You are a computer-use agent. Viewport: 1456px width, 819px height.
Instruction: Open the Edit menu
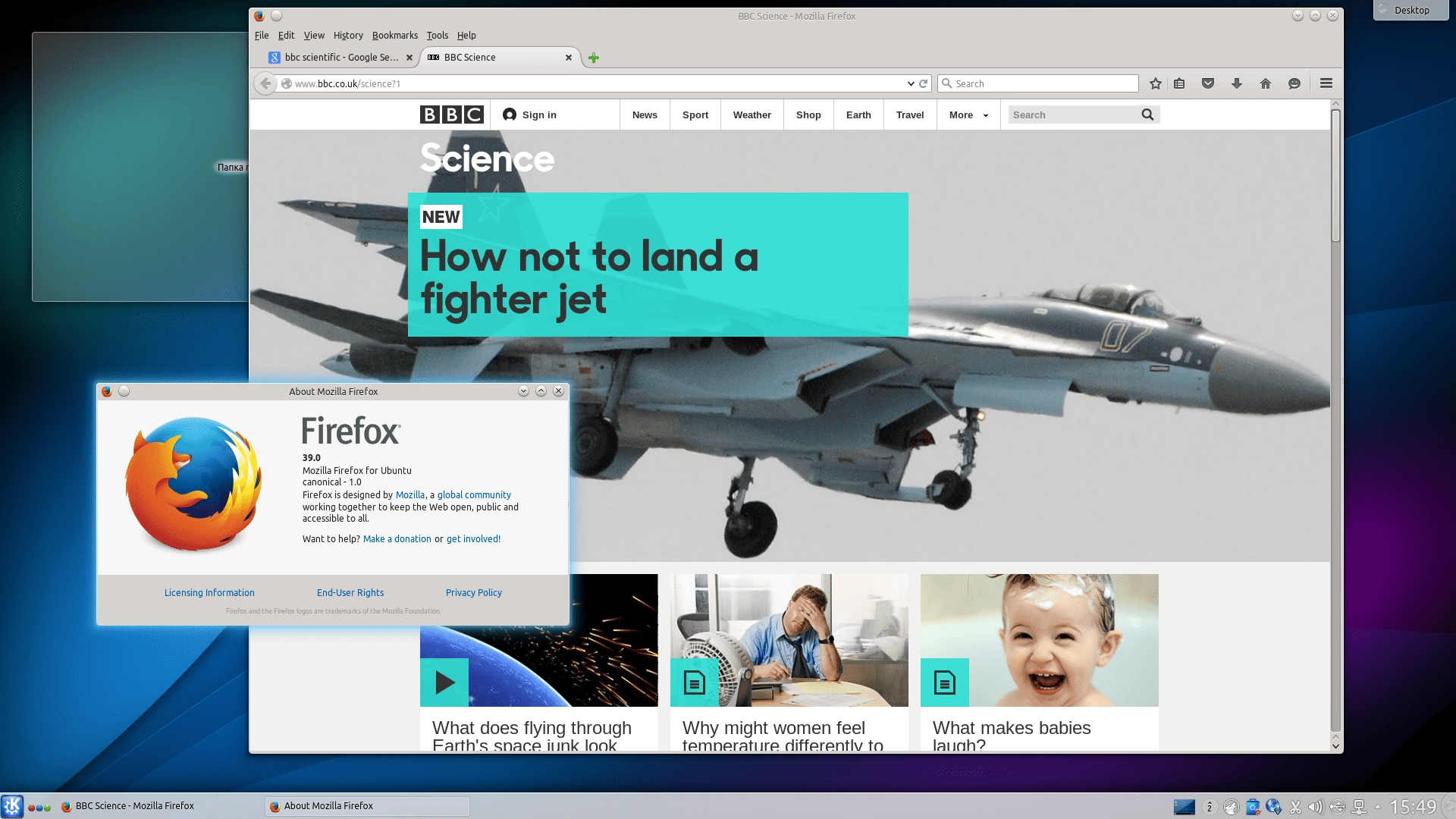(286, 35)
